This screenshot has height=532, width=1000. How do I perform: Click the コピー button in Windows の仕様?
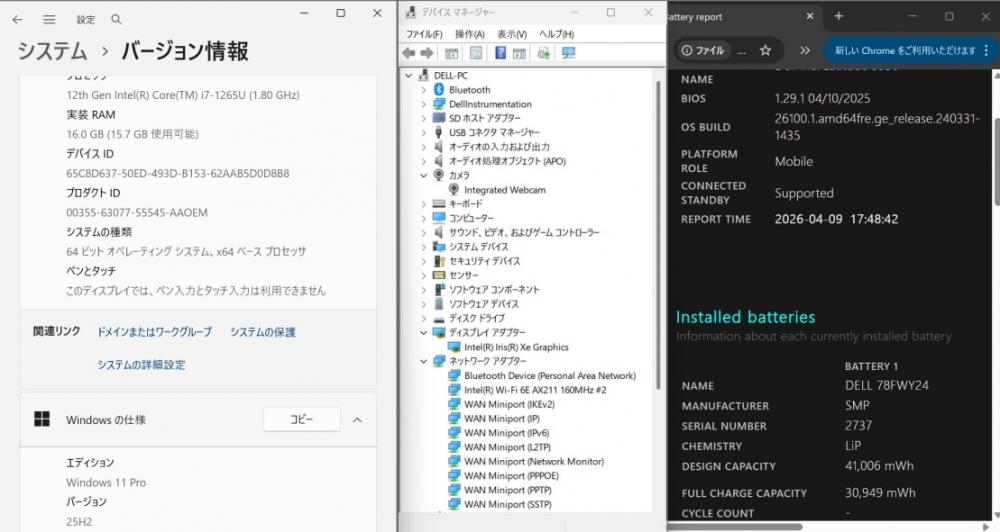tap(302, 419)
